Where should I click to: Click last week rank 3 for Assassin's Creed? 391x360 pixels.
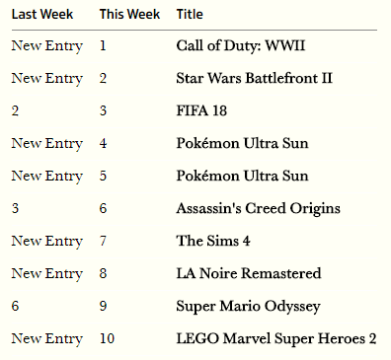[x=15, y=208]
